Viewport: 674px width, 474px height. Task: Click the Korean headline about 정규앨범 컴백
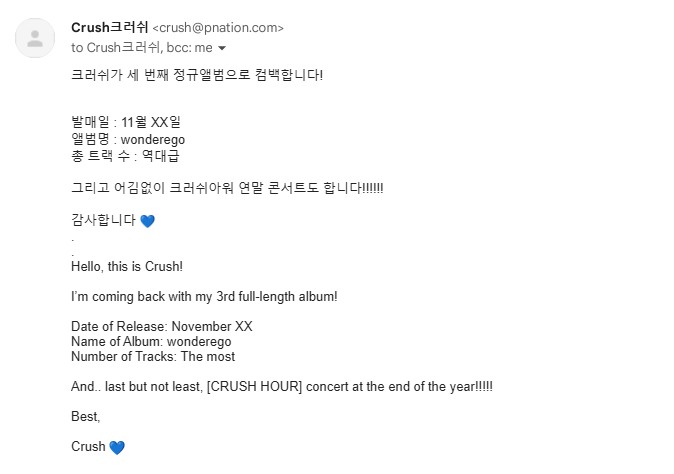tap(197, 75)
